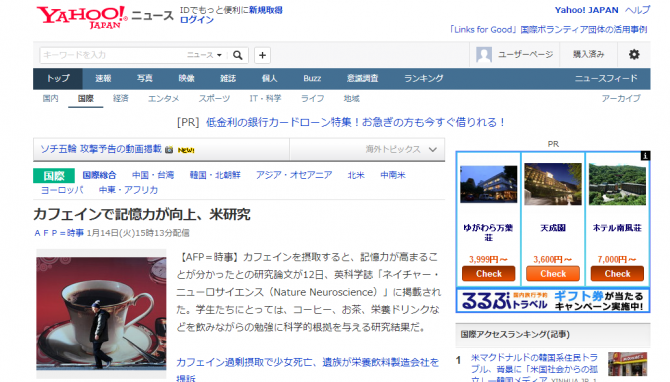The width and height of the screenshot is (670, 382).
Task: Select the 雑誌 tab
Action: [228, 78]
